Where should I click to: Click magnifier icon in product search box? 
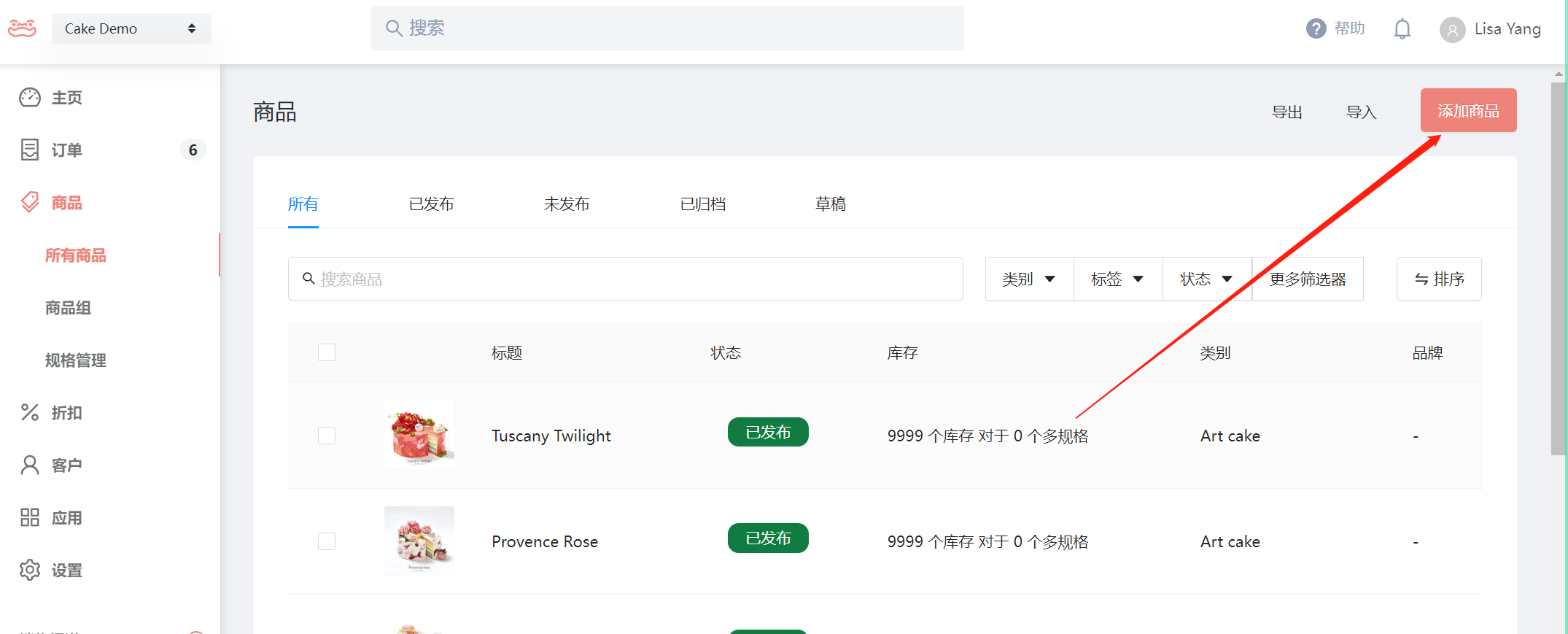click(308, 279)
